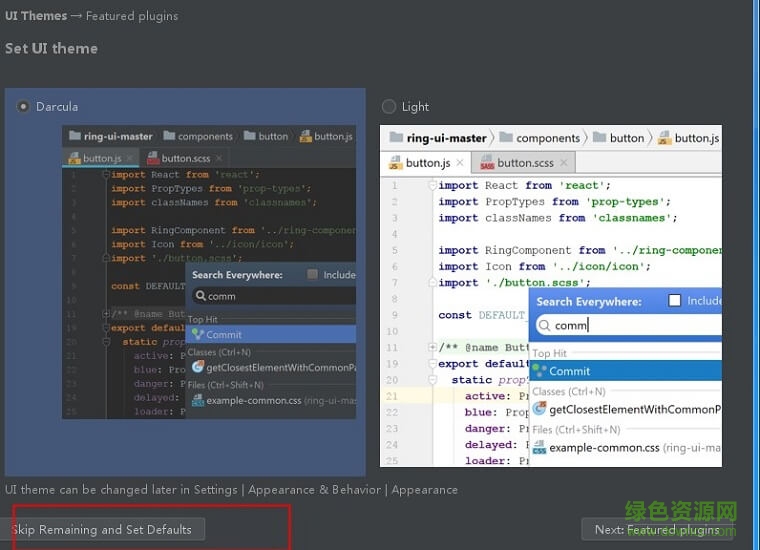The image size is (760, 550).
Task: Click the SASS file icon on Light button.scss tab
Action: coord(487,163)
